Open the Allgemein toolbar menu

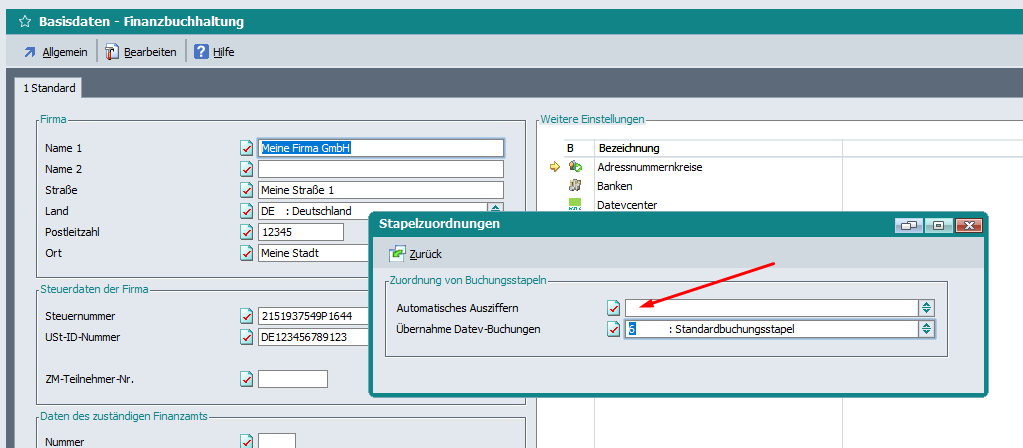[x=56, y=51]
